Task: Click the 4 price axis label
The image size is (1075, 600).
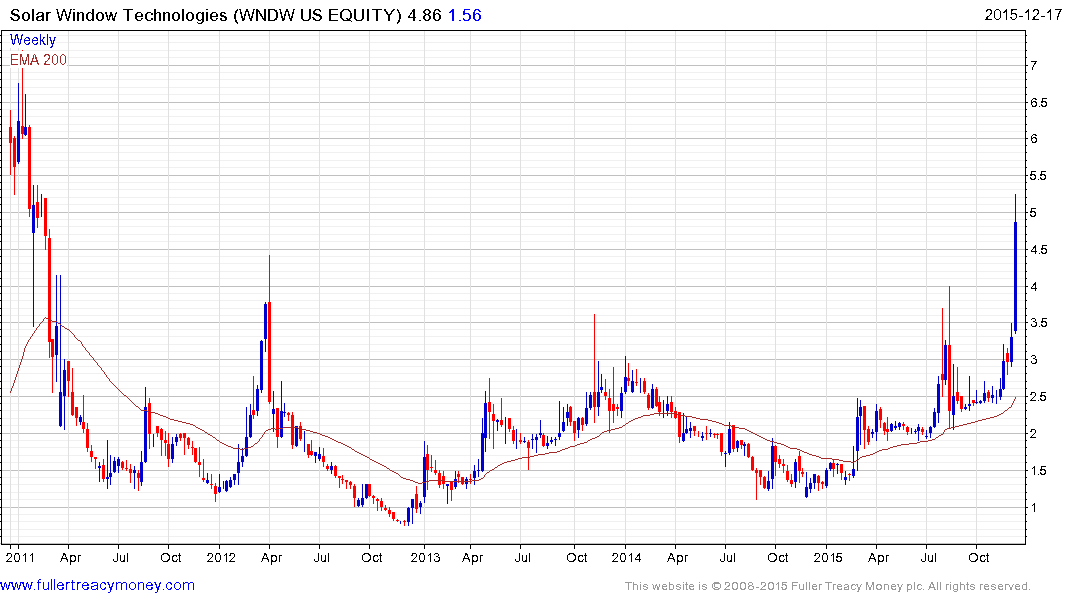Action: click(1033, 287)
